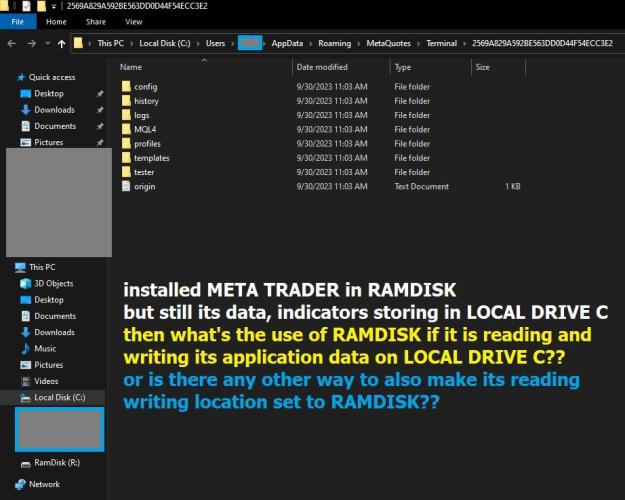Select Local Disk (C:) in navigation pane

[x=60, y=398]
